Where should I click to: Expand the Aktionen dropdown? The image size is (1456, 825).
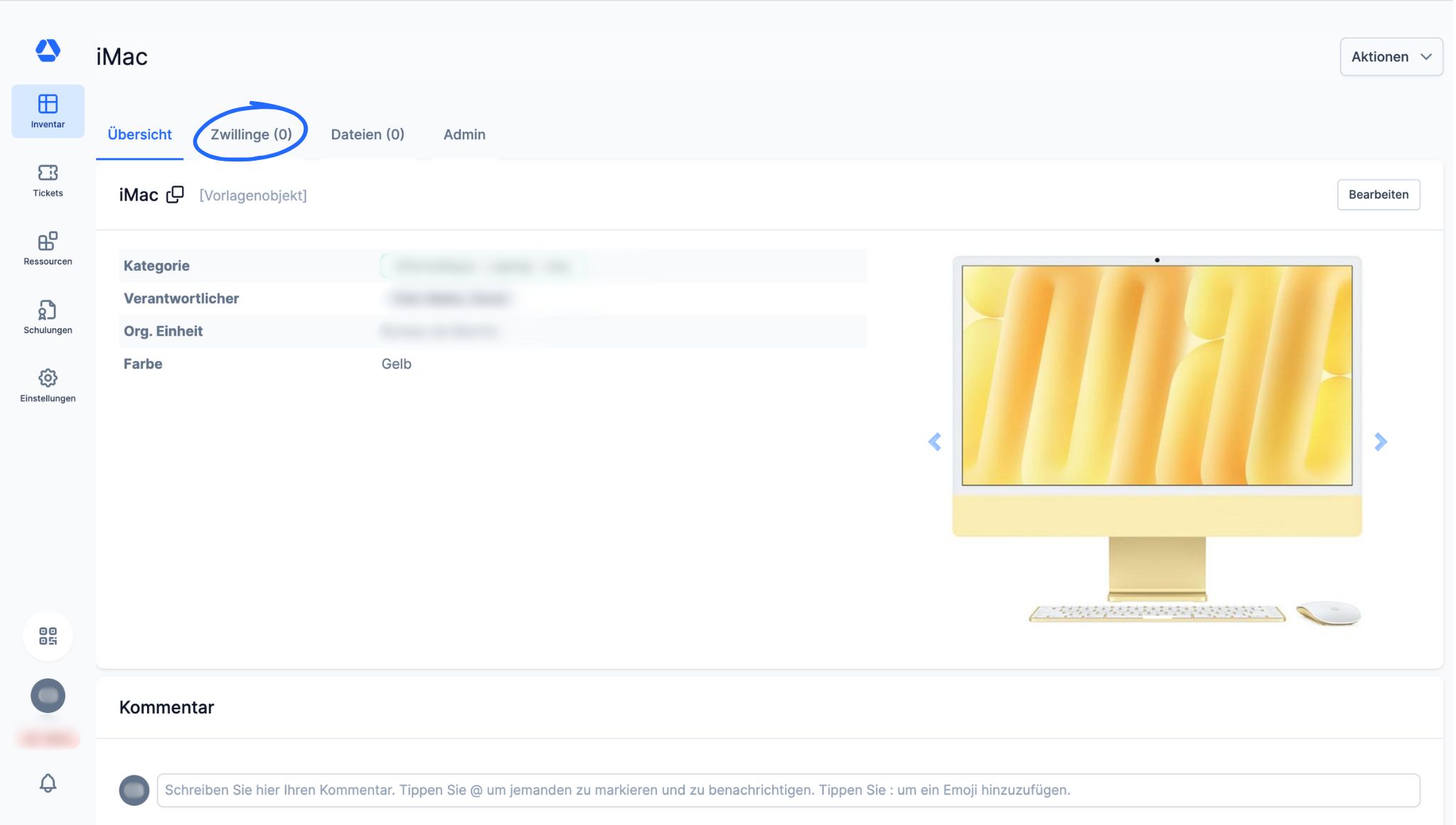click(1391, 57)
